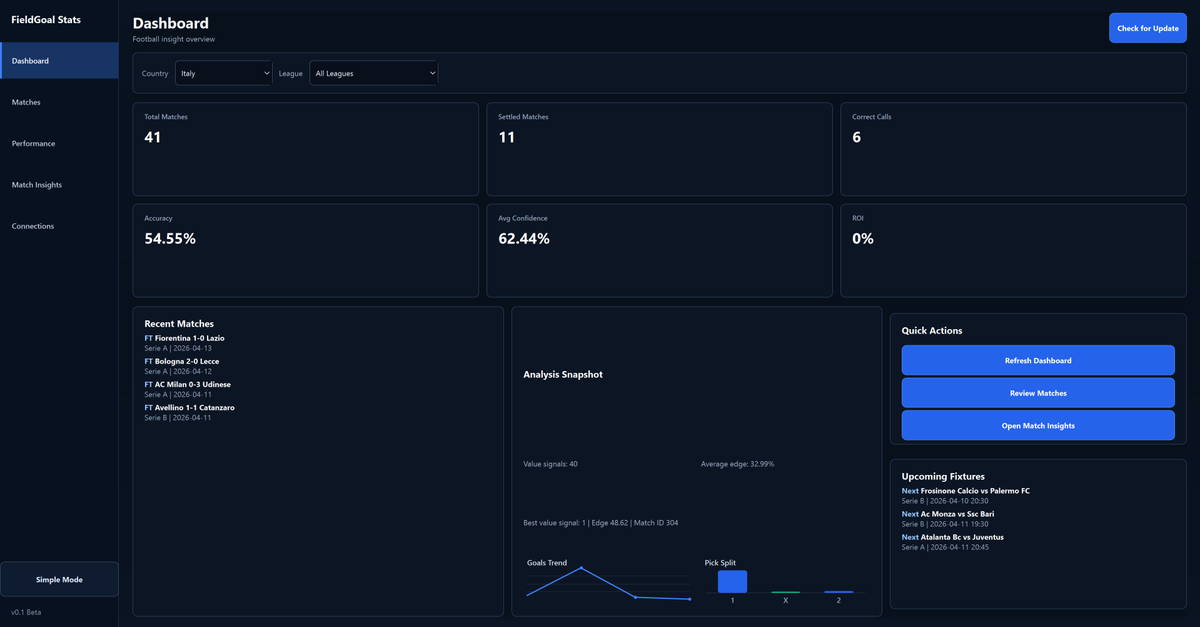Click the Settled Matches value 11

coord(506,137)
